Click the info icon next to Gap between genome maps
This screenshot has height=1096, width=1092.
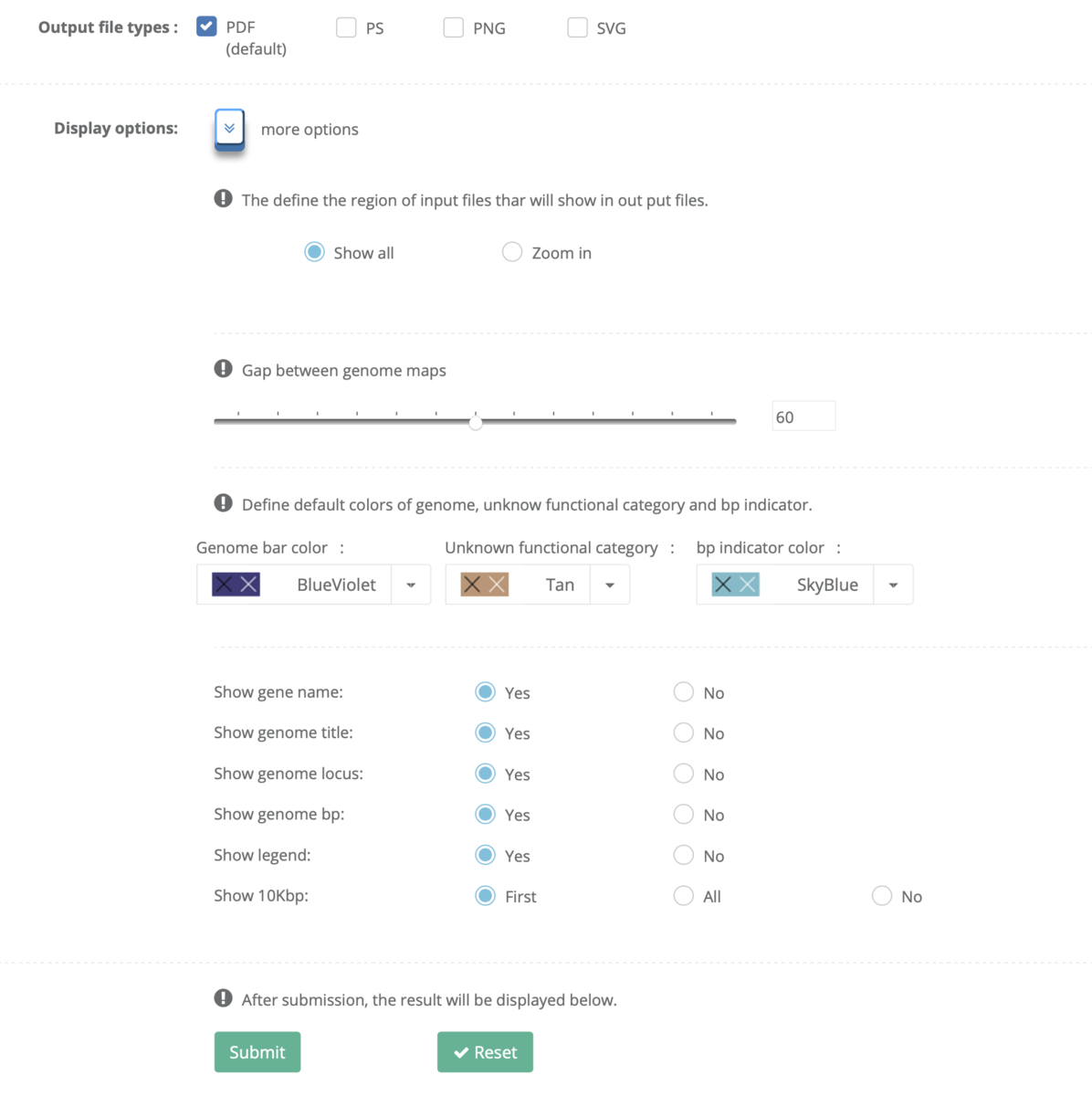(223, 369)
